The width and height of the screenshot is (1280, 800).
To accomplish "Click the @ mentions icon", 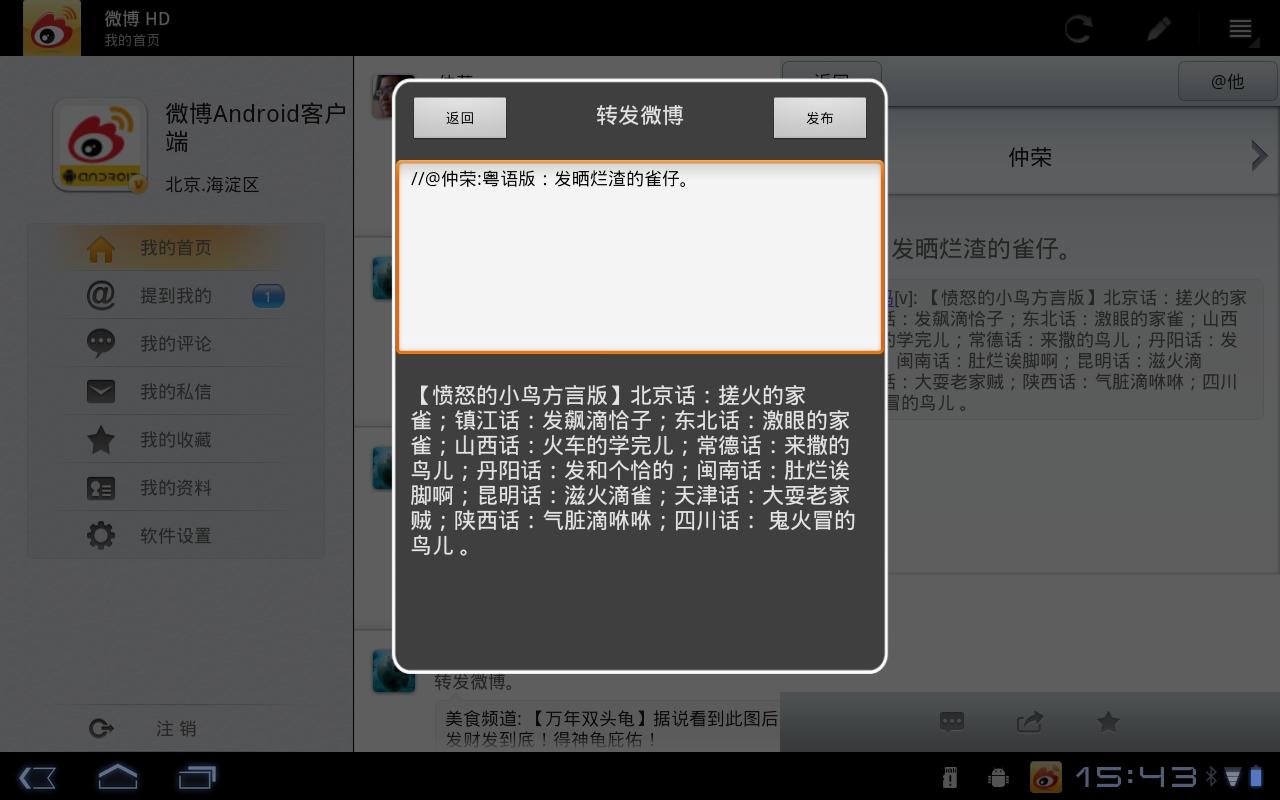I will coord(100,295).
